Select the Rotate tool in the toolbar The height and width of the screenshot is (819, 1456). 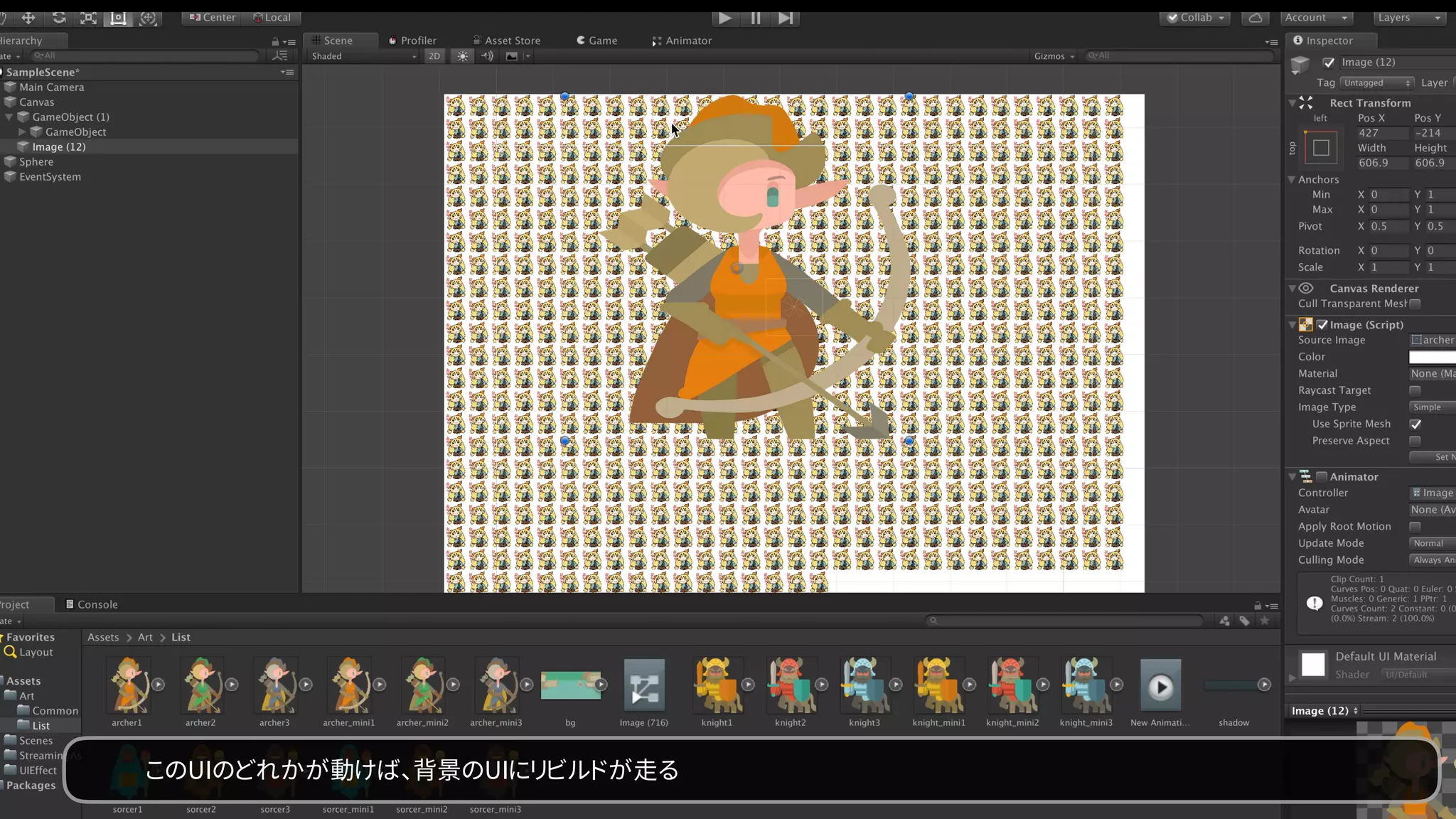[59, 18]
